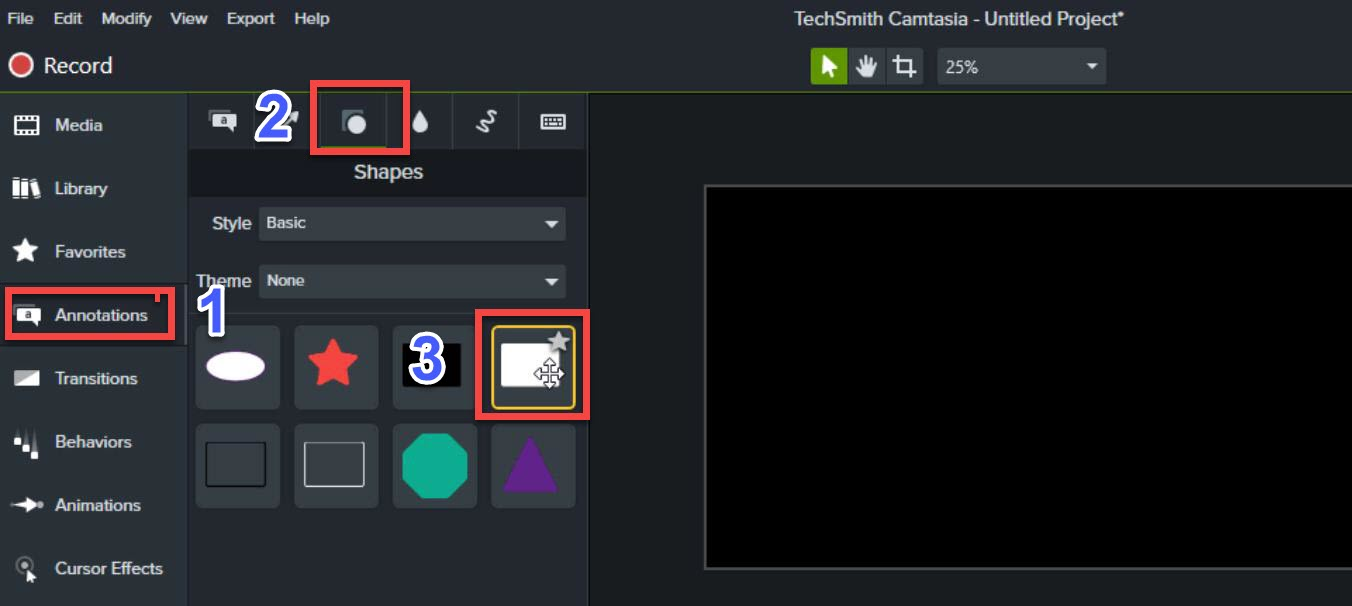Viewport: 1352px width, 606px height.
Task: Open the Media tab
Action: (94, 125)
